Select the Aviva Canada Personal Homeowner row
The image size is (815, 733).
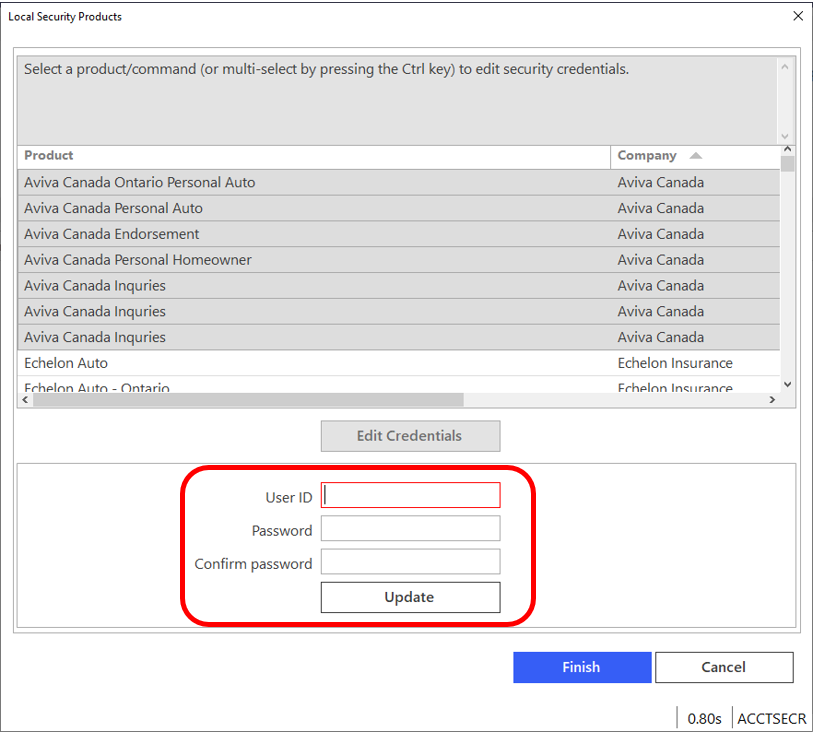click(399, 260)
